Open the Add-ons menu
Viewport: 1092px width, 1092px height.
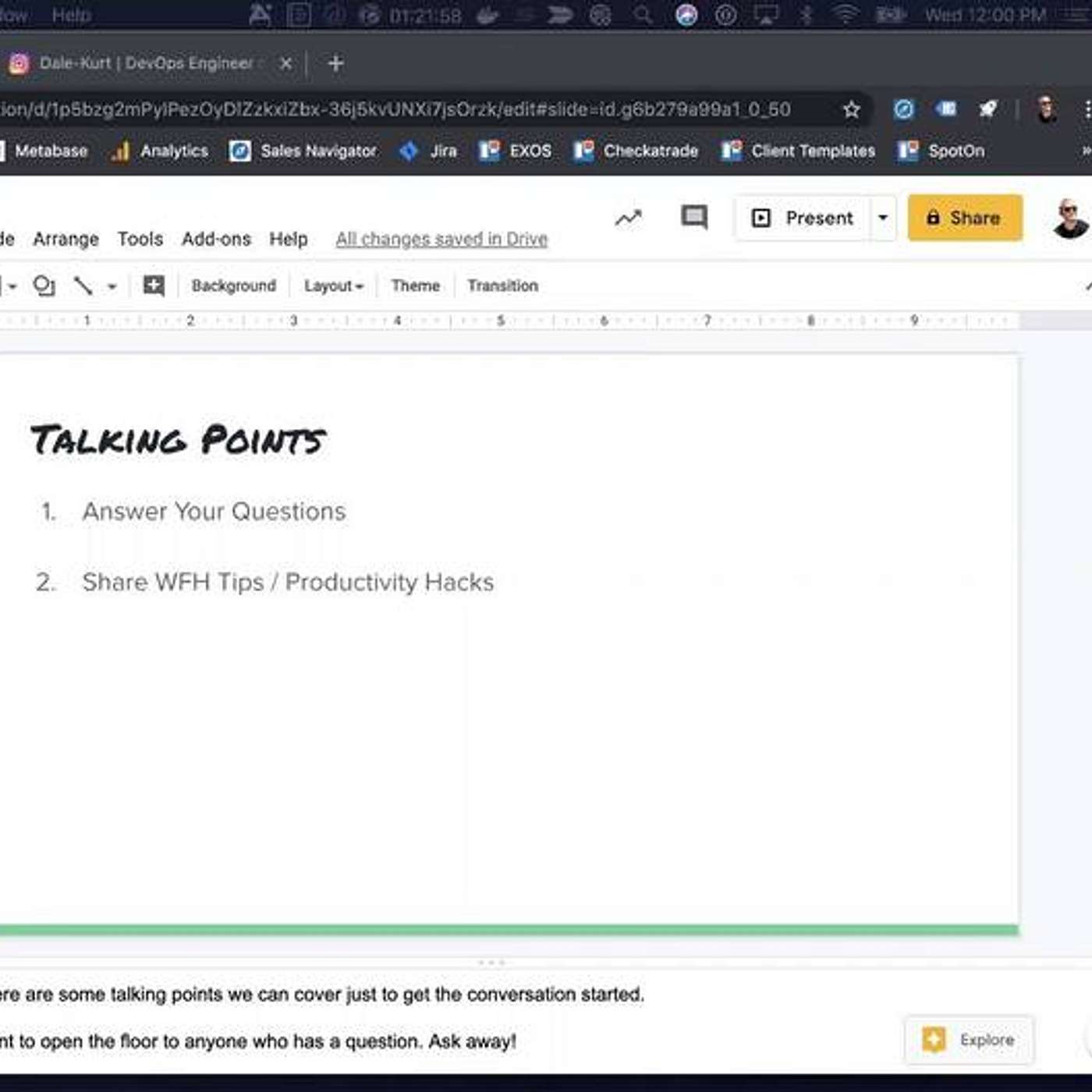coord(216,239)
